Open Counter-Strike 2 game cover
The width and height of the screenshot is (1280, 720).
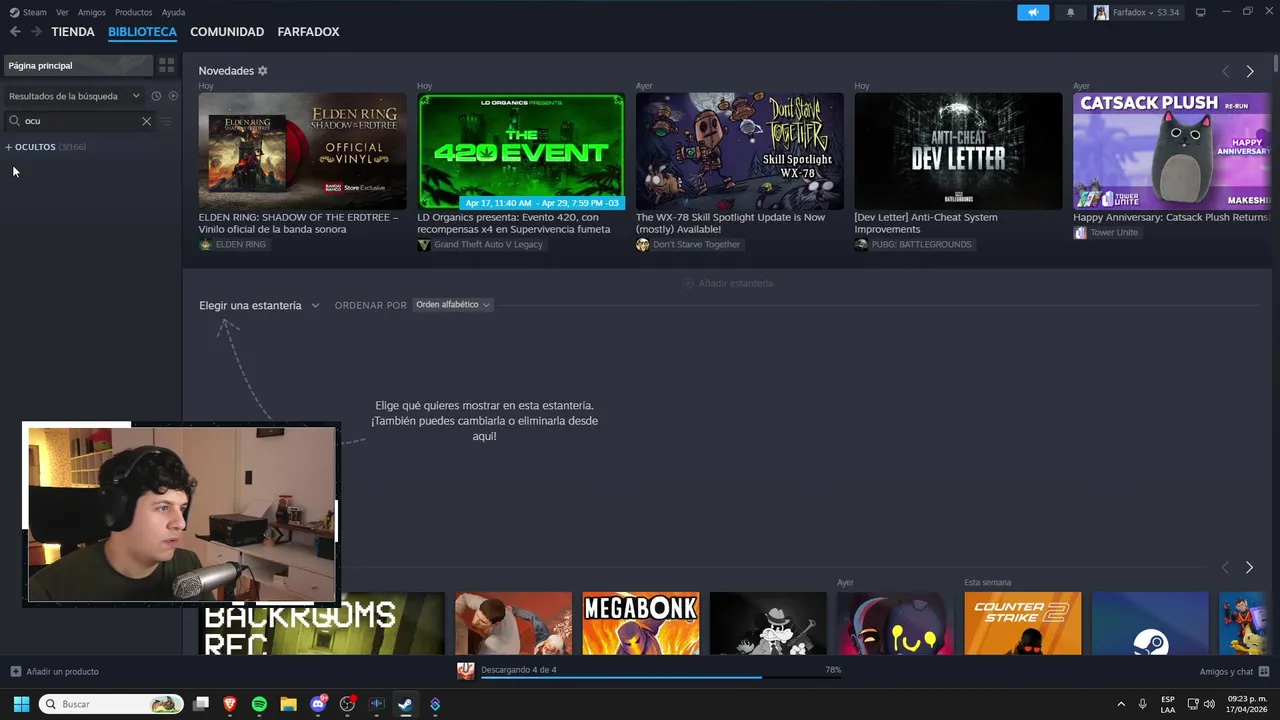click(x=1023, y=624)
